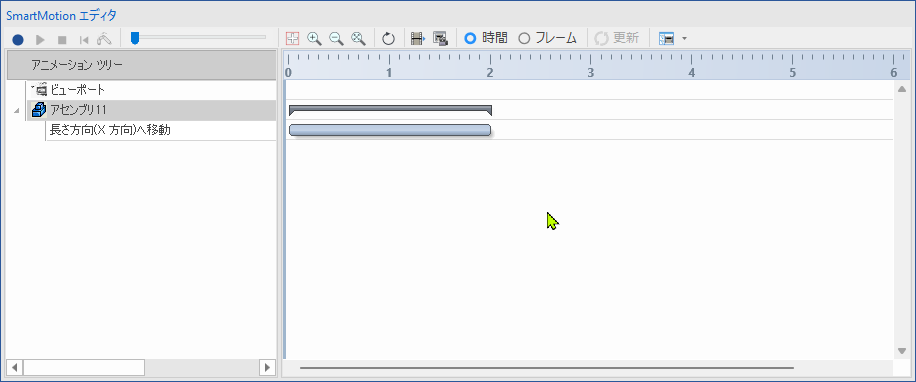Click the アニメーション ツリー header
The image size is (916, 382).
click(x=141, y=65)
